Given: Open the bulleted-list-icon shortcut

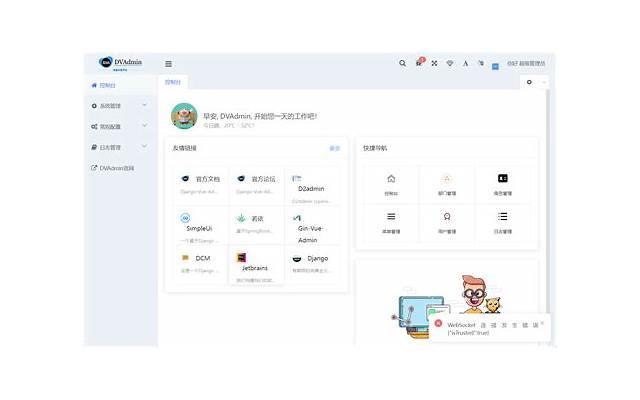Looking at the screenshot, I should click(x=503, y=223).
